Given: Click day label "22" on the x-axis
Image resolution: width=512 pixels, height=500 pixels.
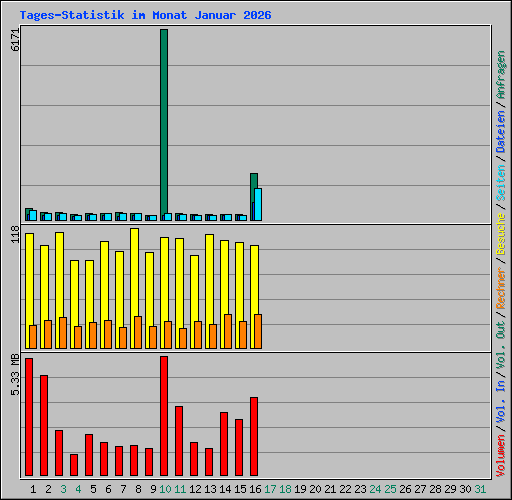Looking at the screenshot, I should click(345, 489).
